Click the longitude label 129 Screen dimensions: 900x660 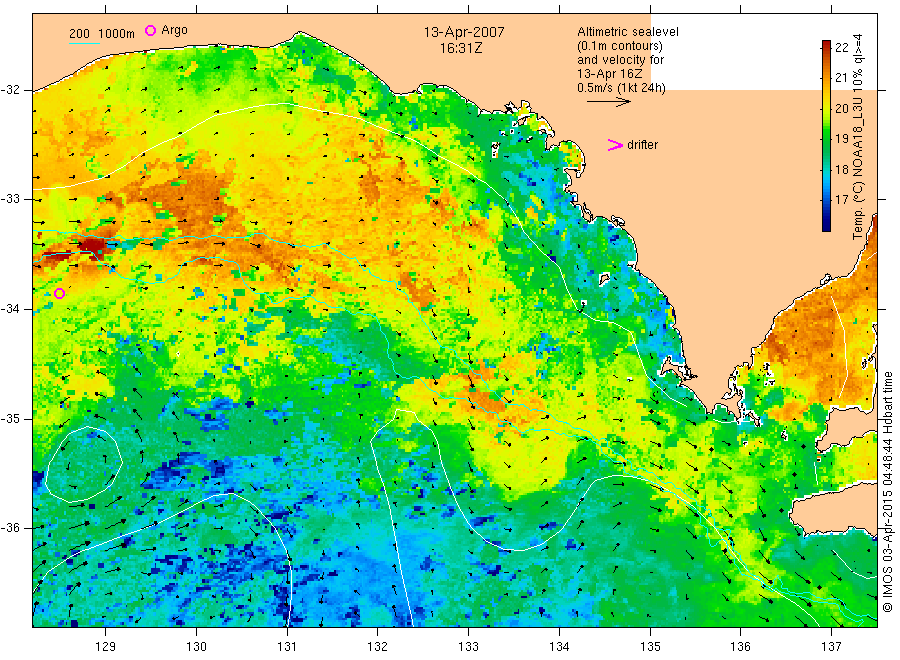pyautogui.click(x=106, y=647)
